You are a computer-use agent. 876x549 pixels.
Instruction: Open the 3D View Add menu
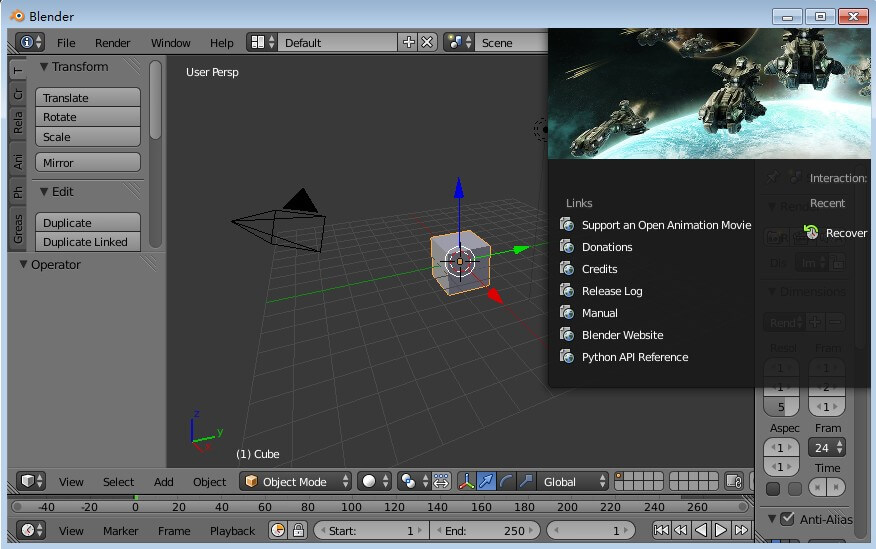(x=163, y=482)
